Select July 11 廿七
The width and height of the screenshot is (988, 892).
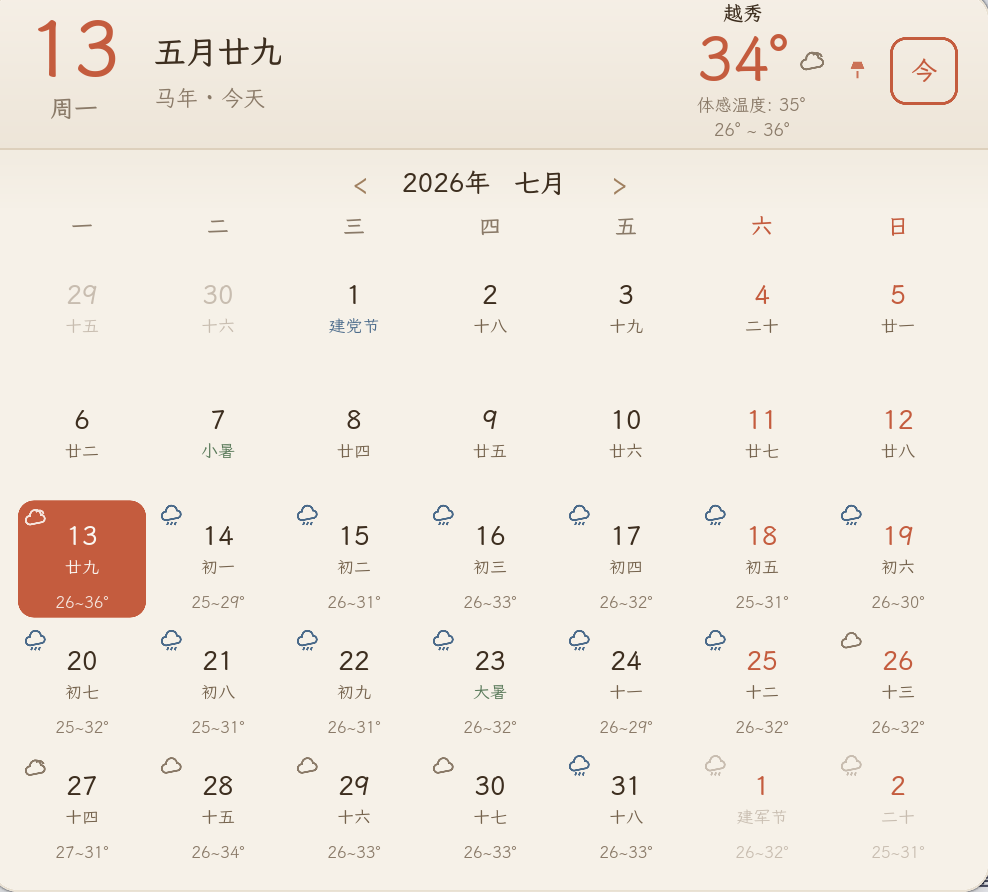click(762, 433)
